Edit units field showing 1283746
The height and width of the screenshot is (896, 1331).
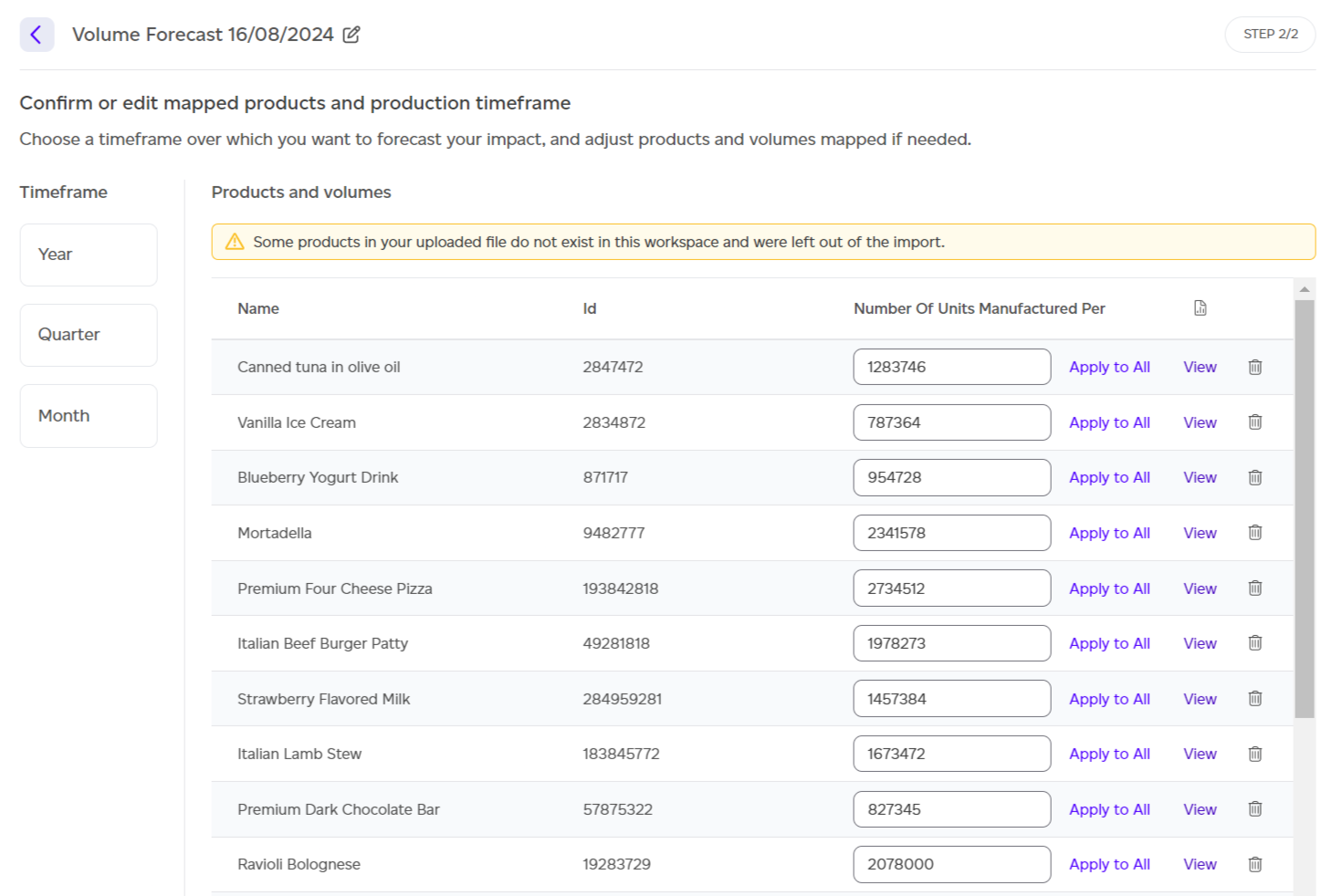point(952,367)
